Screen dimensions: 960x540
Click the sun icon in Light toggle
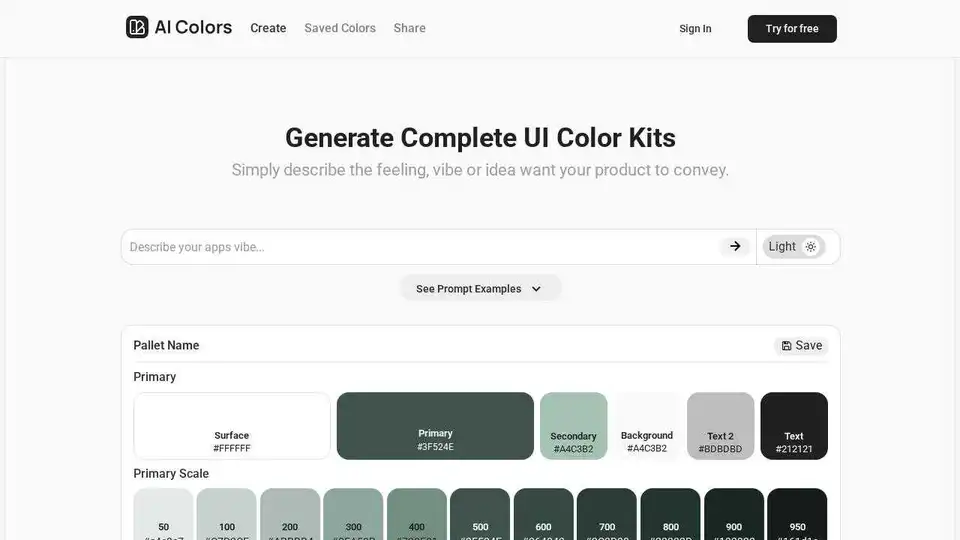811,247
